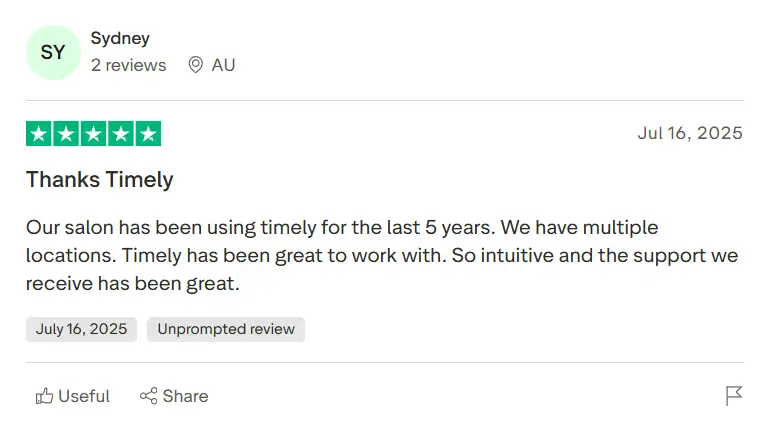This screenshot has height=424, width=769.
Task: Open the 'Thanks Timely' review title
Action: point(100,180)
